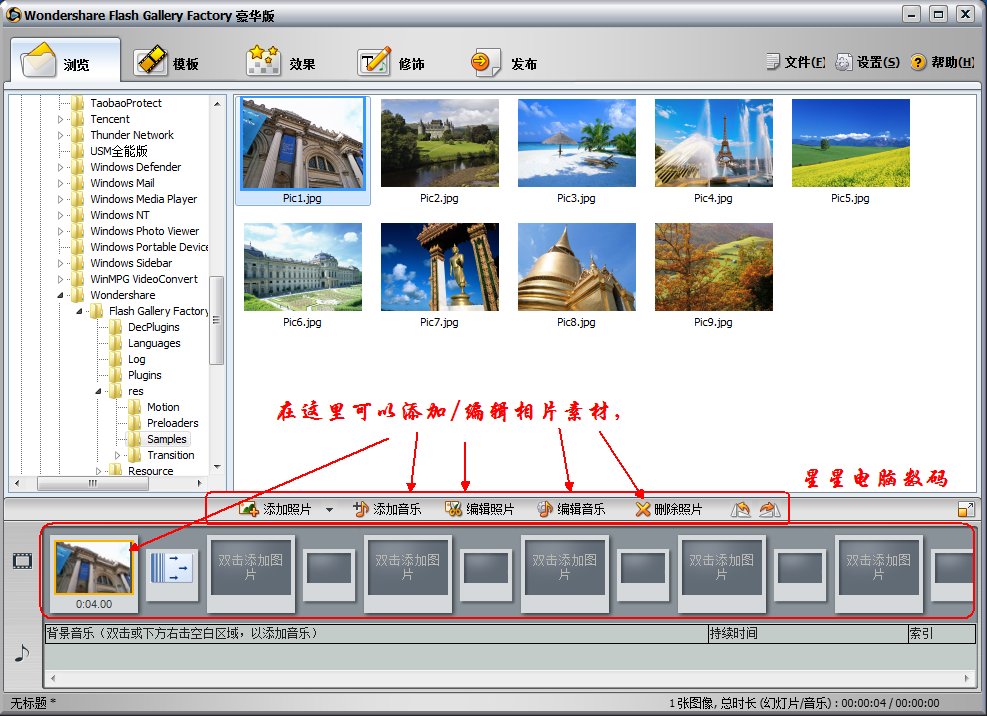Select the USM全能版 folder
Image resolution: width=987 pixels, height=716 pixels.
pyautogui.click(x=119, y=151)
